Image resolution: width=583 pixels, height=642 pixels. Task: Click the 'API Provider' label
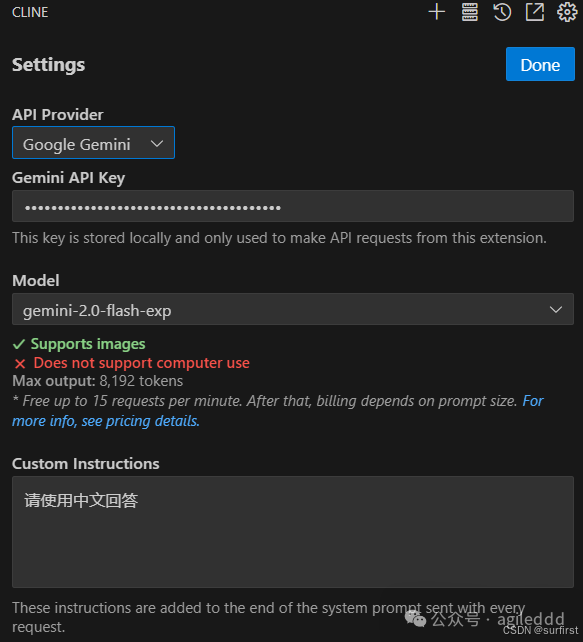point(57,115)
